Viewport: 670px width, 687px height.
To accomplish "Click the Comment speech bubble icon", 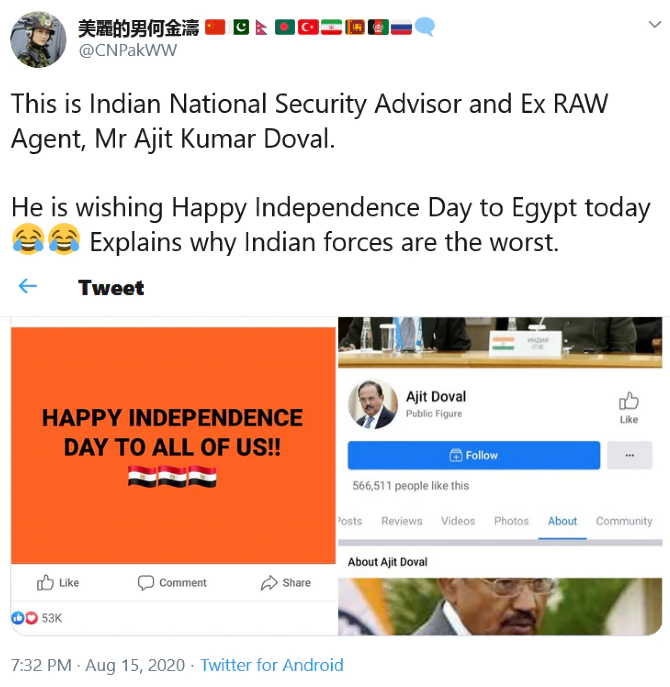I will point(145,583).
